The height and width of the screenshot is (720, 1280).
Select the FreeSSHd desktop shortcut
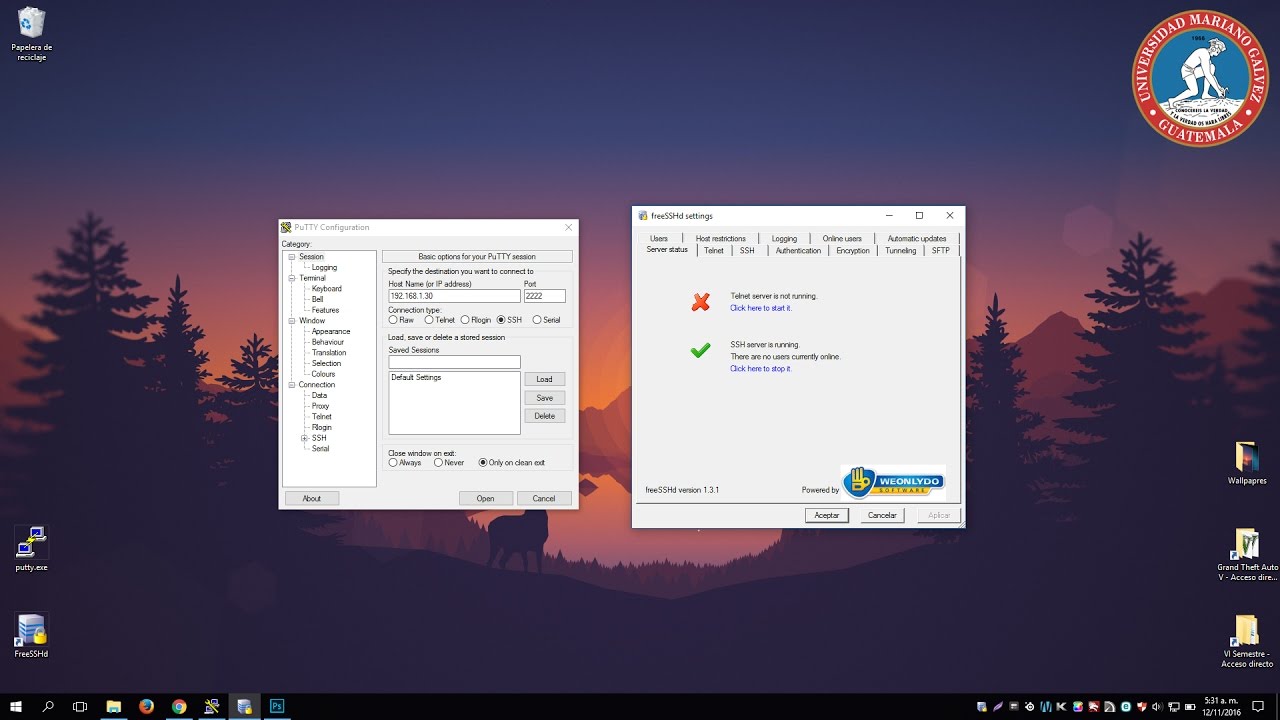pos(31,635)
